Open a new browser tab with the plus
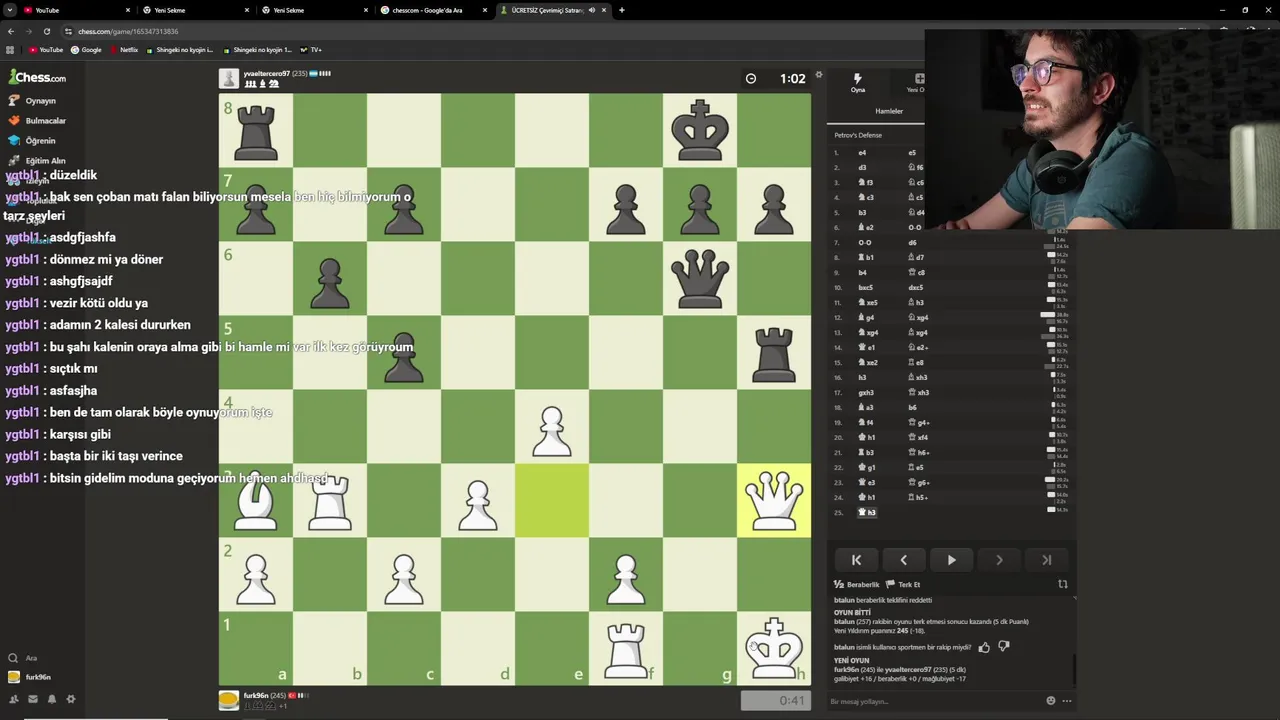Screen dimensions: 1280x720 tap(622, 10)
